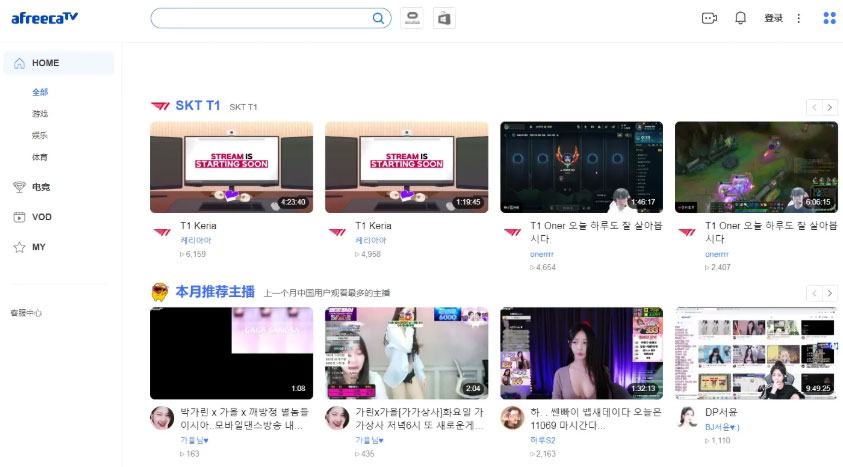Select 全部 category

pyautogui.click(x=40, y=92)
